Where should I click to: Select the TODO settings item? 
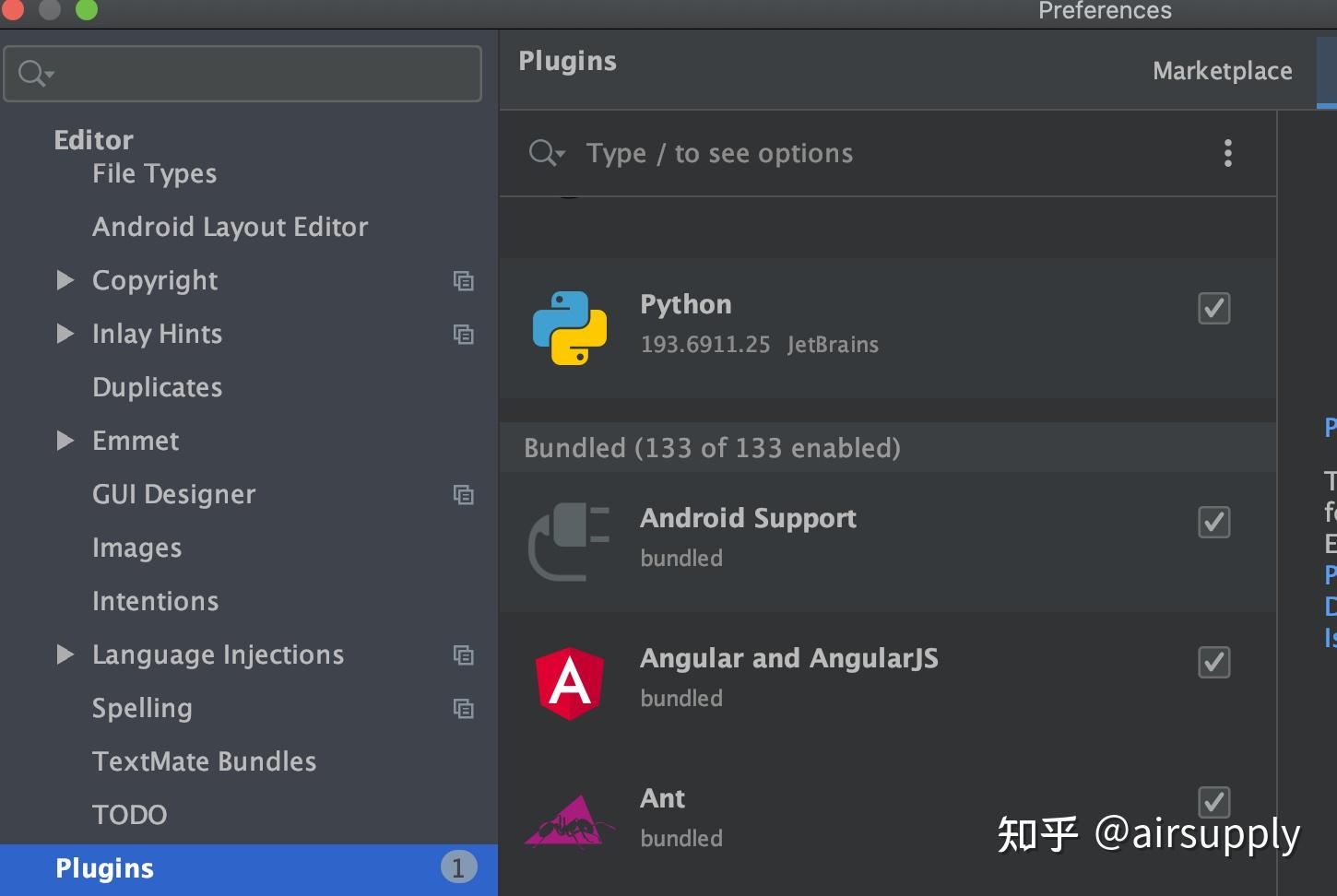click(x=129, y=815)
